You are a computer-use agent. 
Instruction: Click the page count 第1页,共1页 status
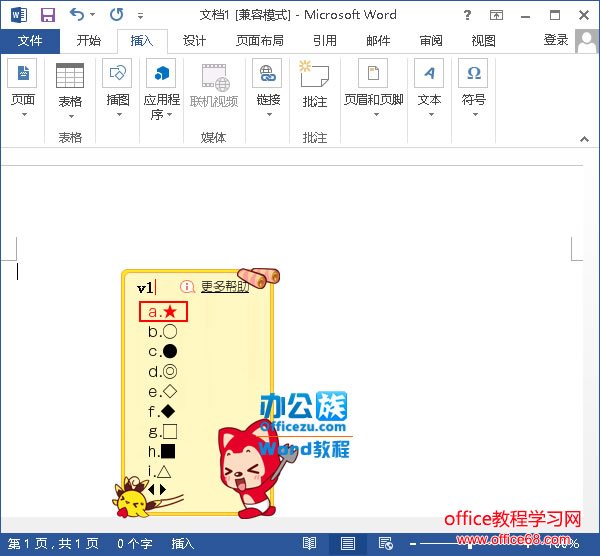click(x=53, y=543)
